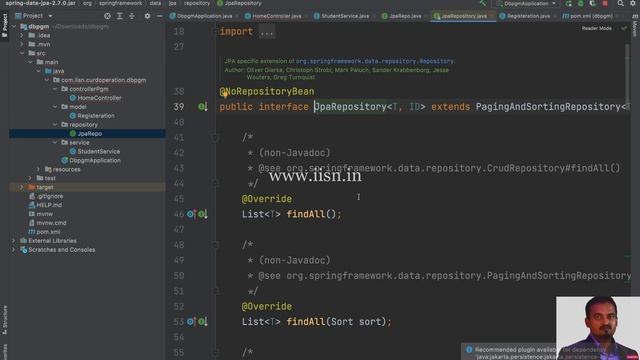Click jpa breadcrumb in navigation bar

click(172, 3)
